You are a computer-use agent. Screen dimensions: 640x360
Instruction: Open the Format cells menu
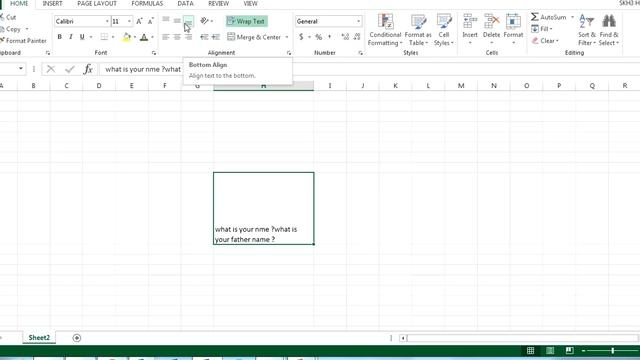click(513, 29)
